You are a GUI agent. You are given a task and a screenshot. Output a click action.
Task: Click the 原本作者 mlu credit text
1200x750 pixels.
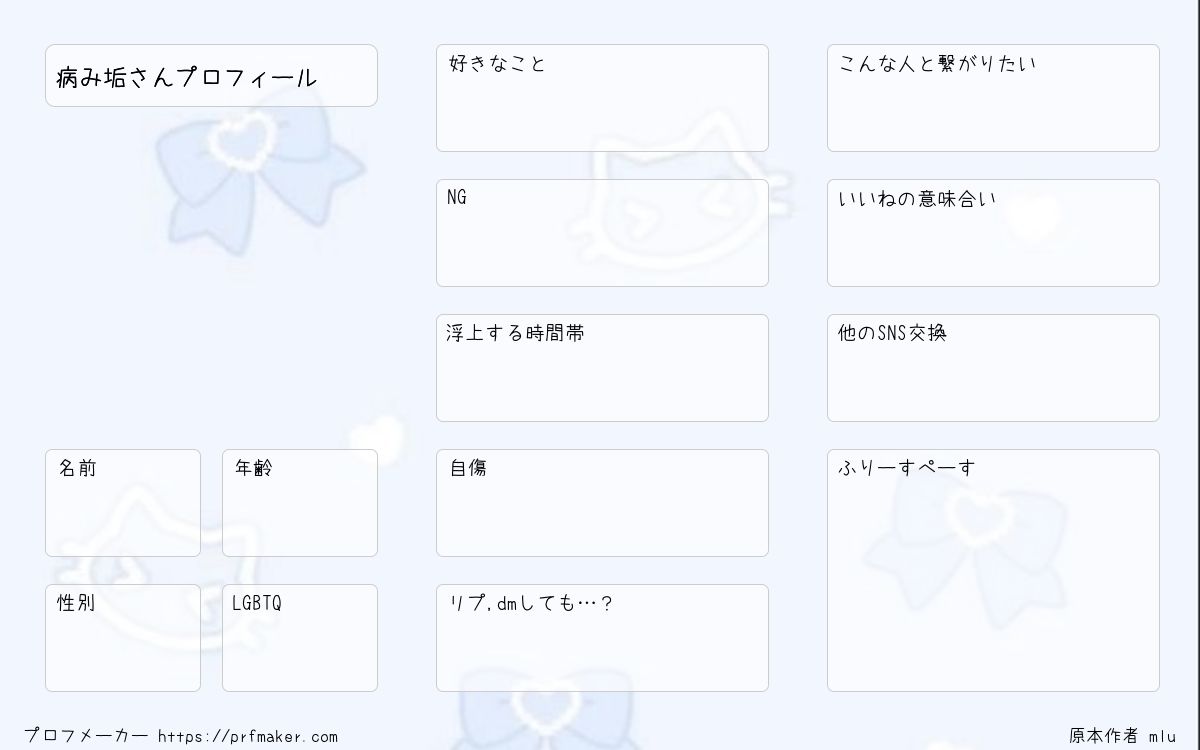pos(1122,736)
